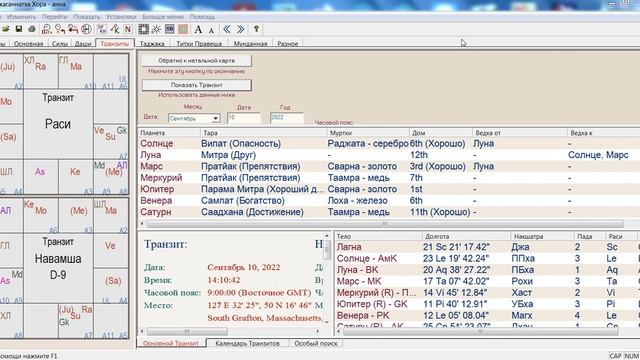This screenshot has height=360, width=640.
Task: Click the birth data (BTx) toolbar icon
Action: pyautogui.click(x=47, y=29)
